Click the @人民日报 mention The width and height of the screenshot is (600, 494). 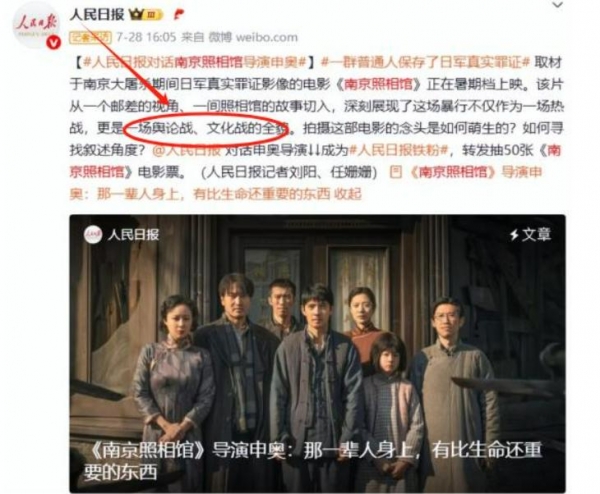(187, 150)
